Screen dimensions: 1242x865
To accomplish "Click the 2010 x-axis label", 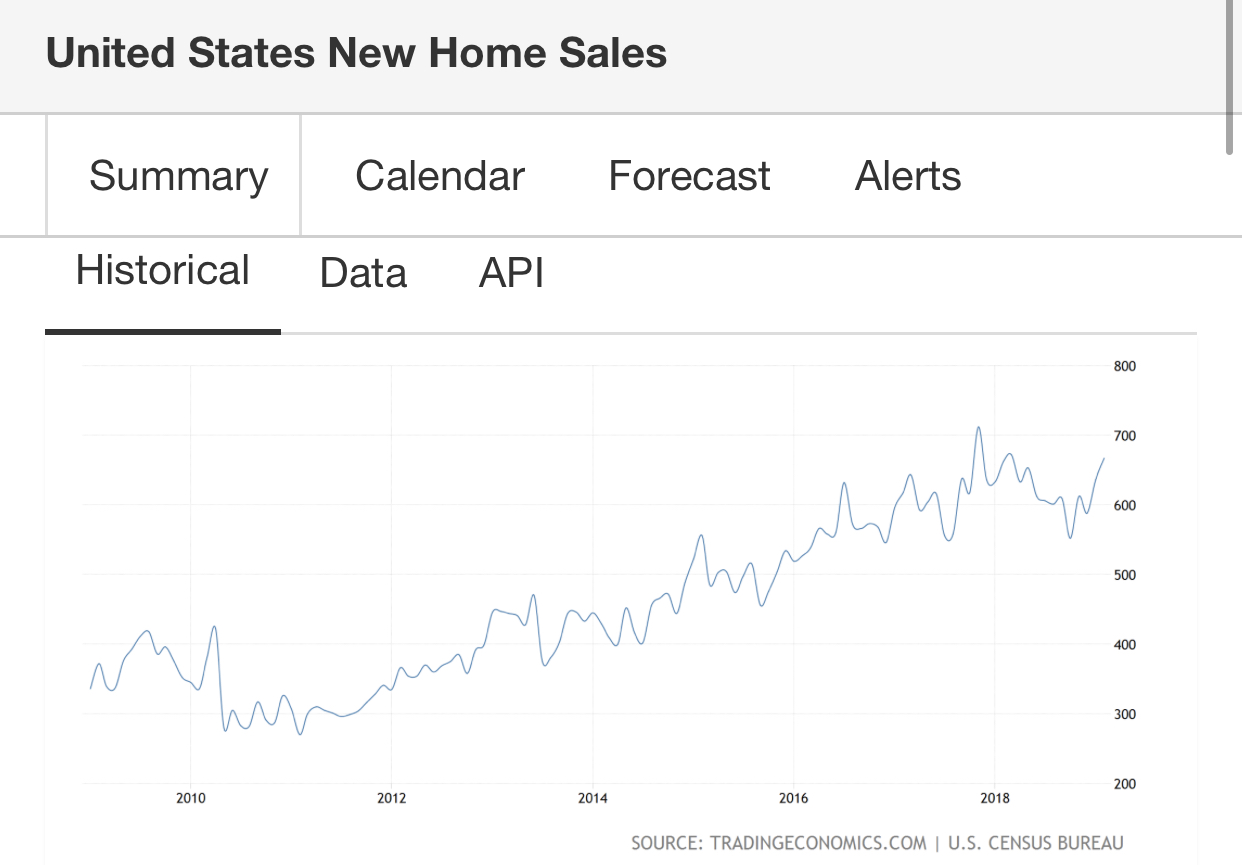I will click(x=191, y=798).
